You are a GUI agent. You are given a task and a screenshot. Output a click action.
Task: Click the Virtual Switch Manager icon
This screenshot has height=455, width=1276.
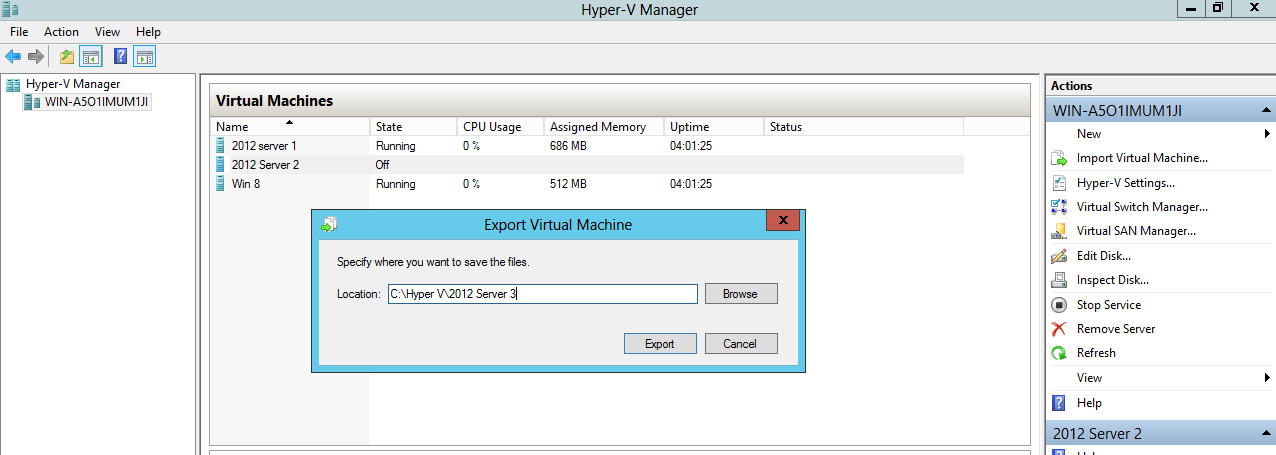tap(1059, 207)
